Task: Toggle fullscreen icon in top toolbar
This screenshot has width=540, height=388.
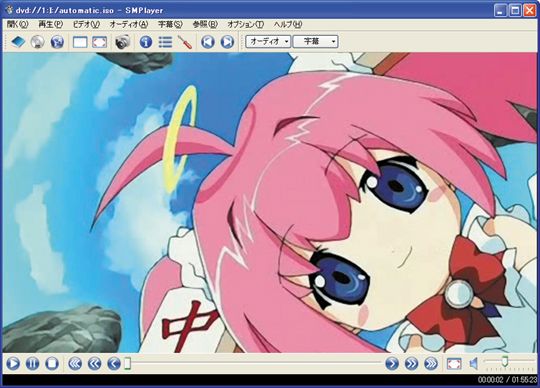Action: [x=100, y=42]
